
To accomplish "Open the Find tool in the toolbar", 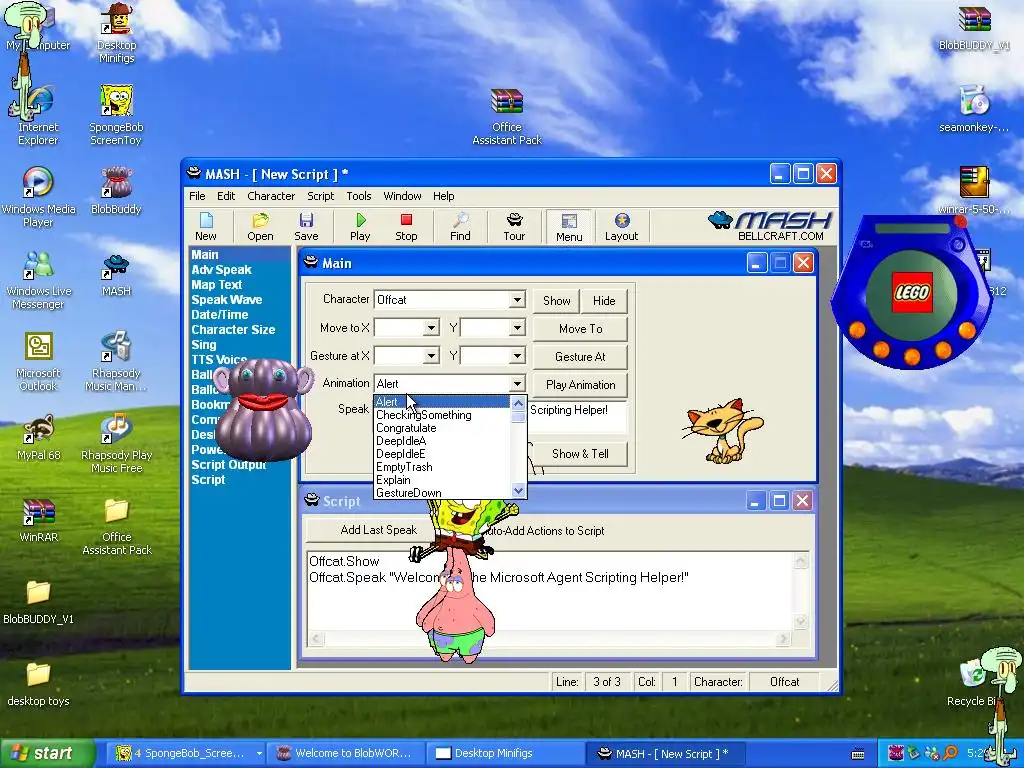I will click(x=460, y=227).
